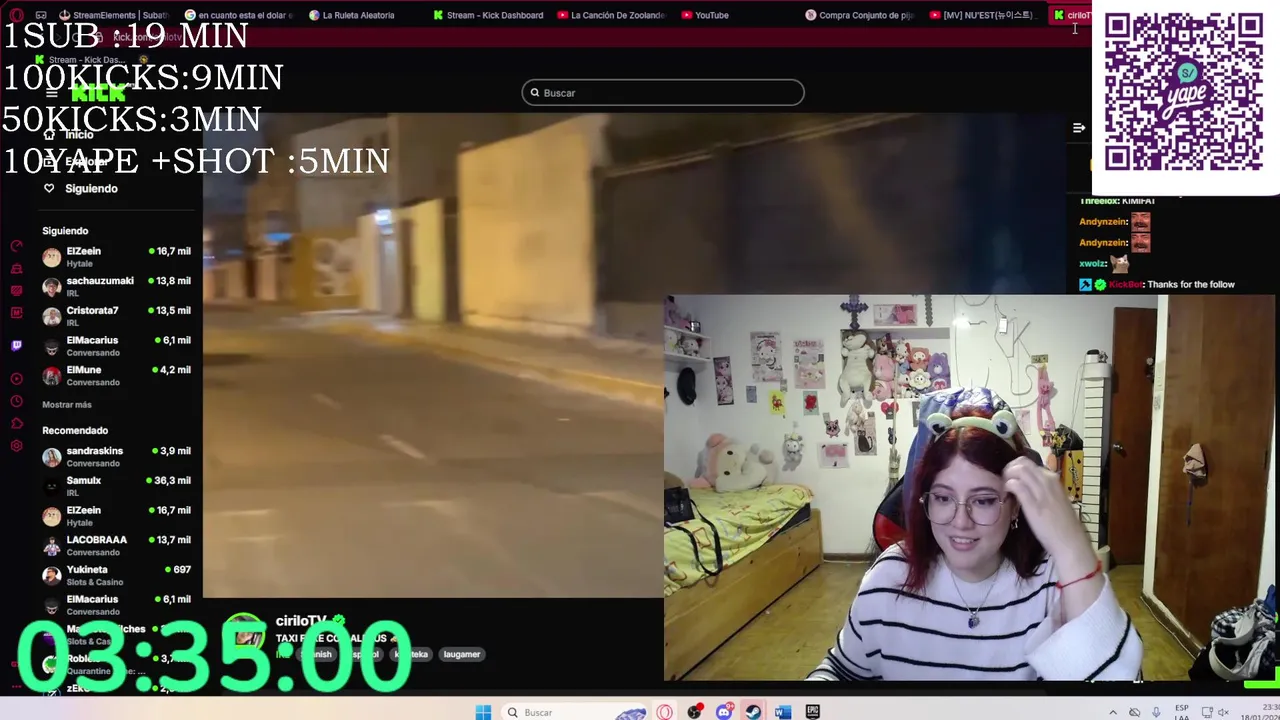Open Word from taskbar
Image resolution: width=1280 pixels, height=720 pixels.
(x=783, y=712)
